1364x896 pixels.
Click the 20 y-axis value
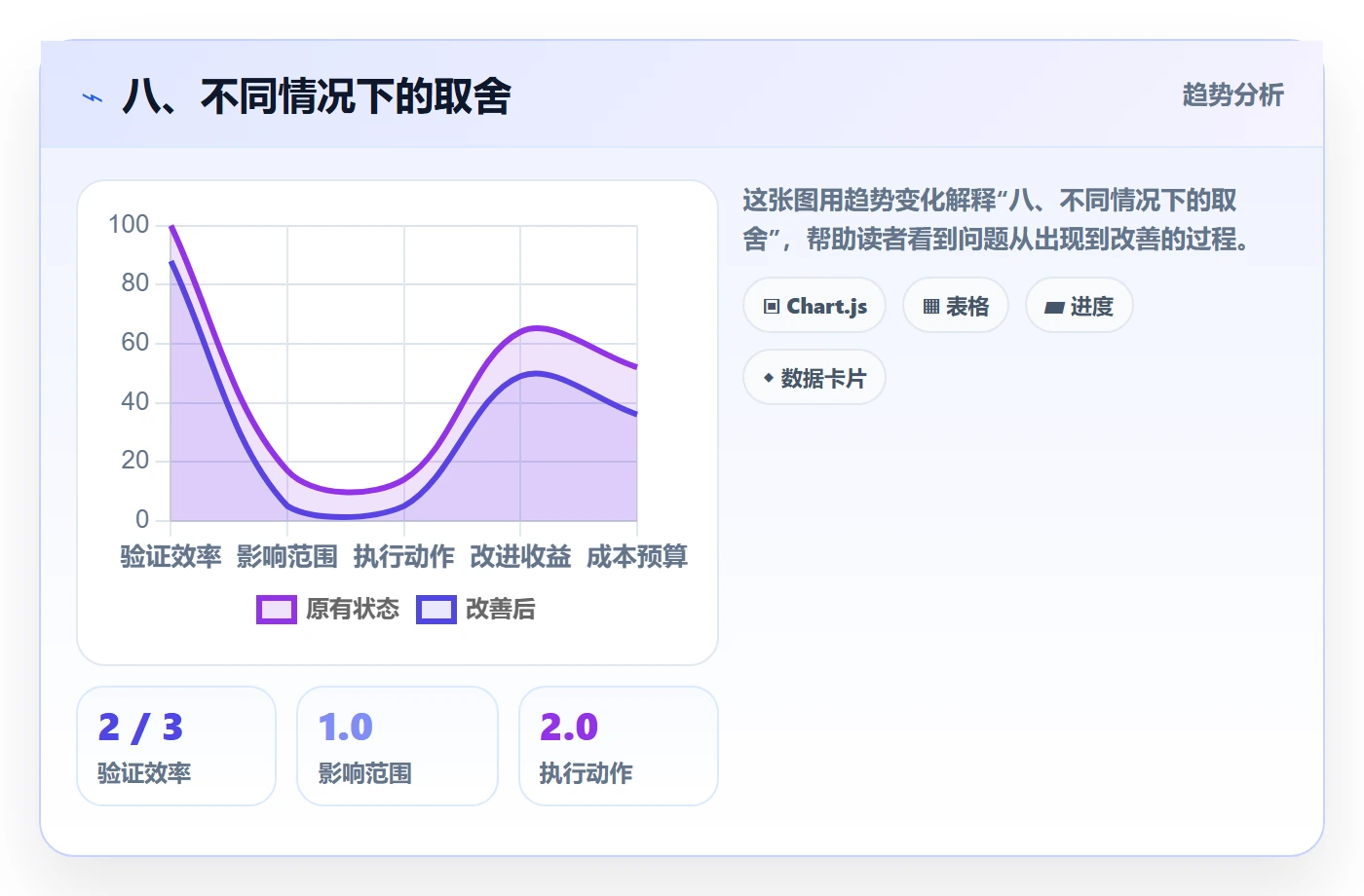[135, 460]
